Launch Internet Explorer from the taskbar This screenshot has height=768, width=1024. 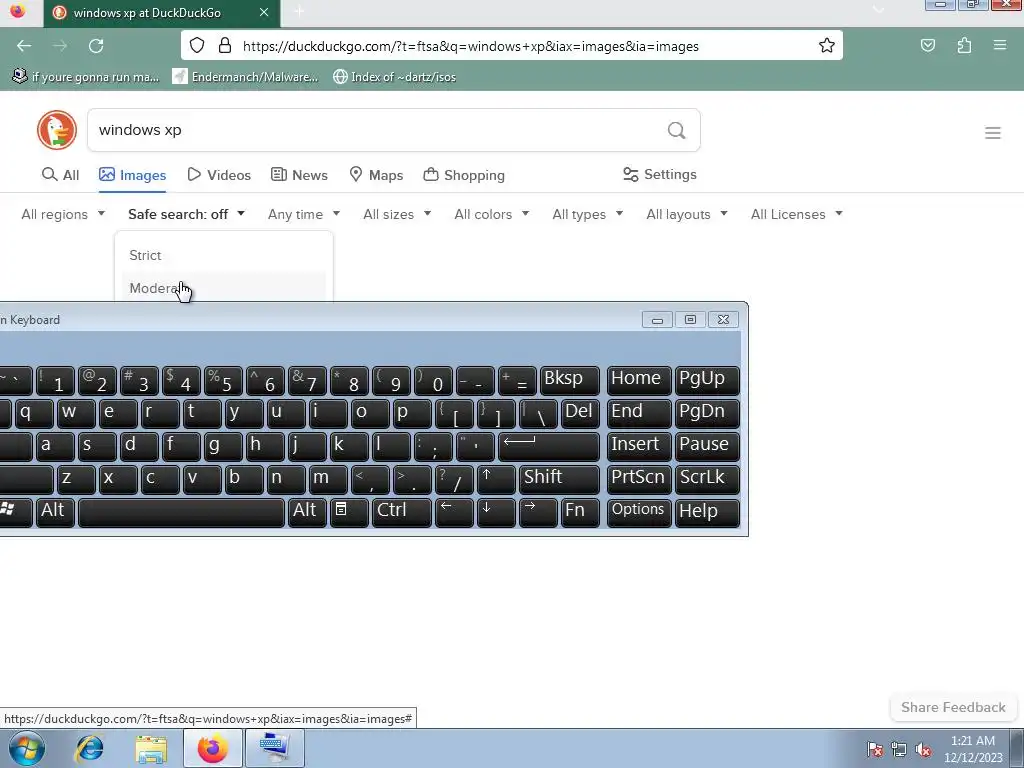click(89, 748)
